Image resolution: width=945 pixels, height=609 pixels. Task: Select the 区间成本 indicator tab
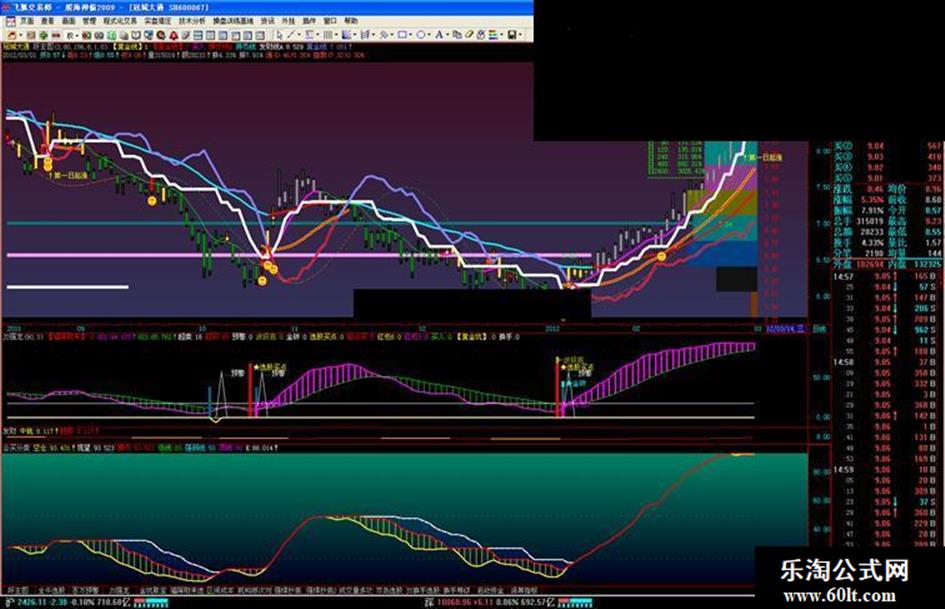221,590
